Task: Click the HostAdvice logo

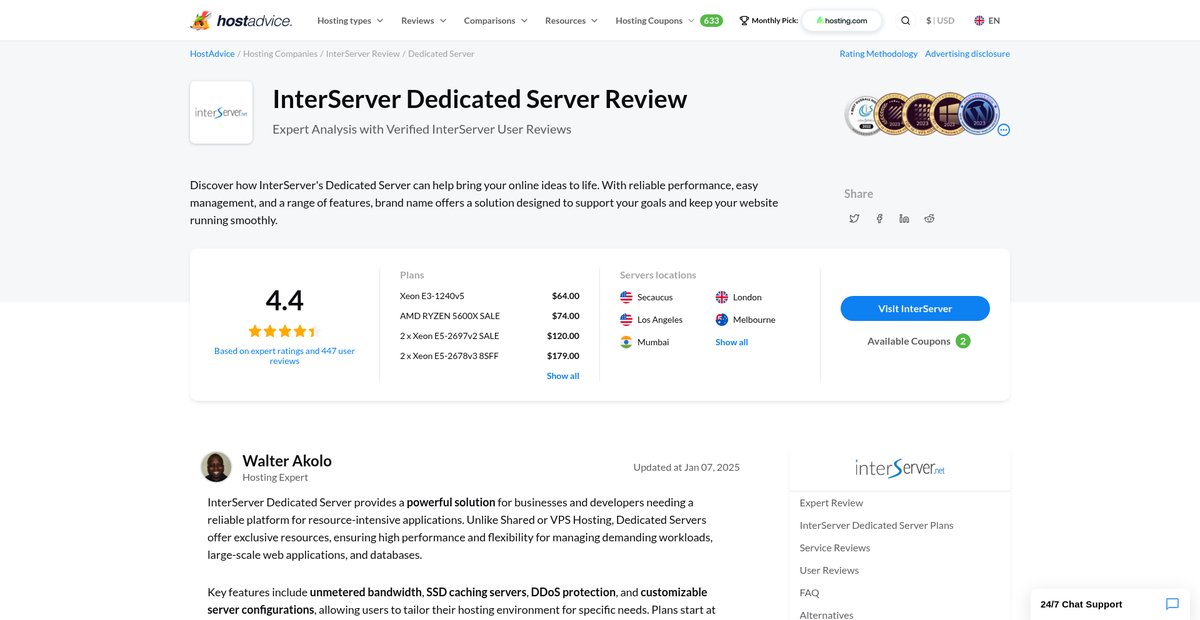Action: point(240,20)
